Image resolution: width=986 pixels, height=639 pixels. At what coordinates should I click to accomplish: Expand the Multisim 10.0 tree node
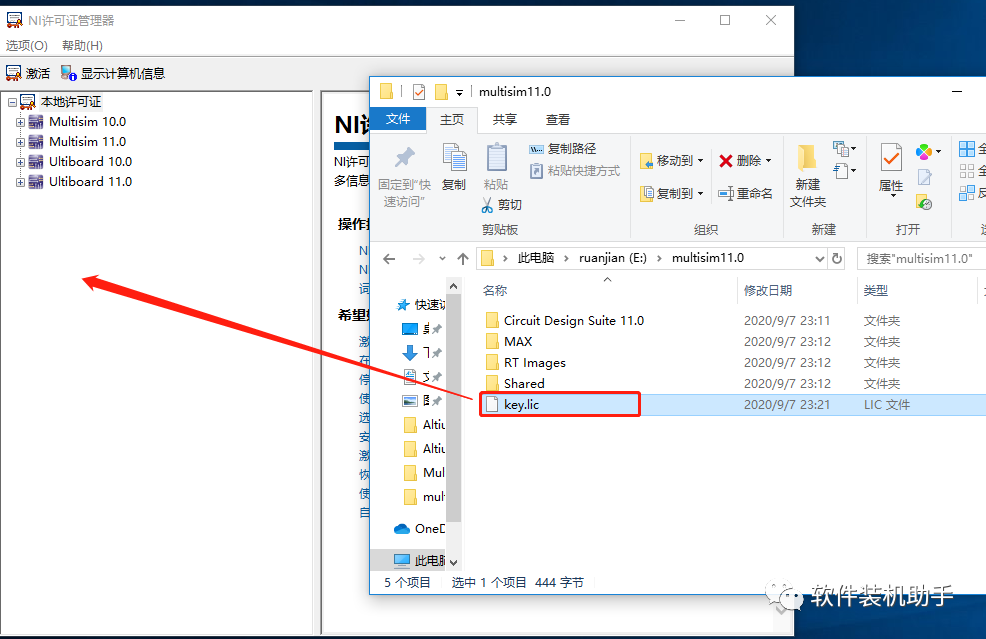tap(20, 122)
